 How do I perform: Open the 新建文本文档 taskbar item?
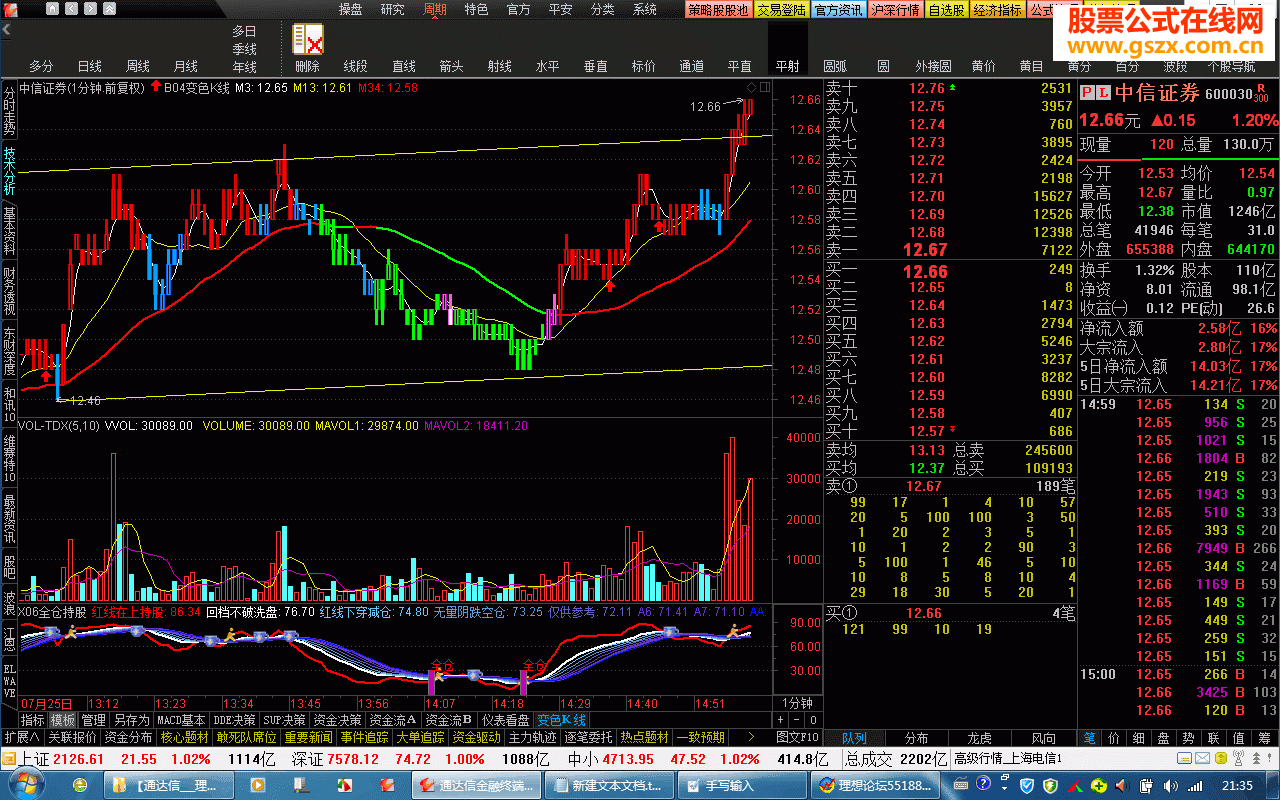click(x=610, y=785)
